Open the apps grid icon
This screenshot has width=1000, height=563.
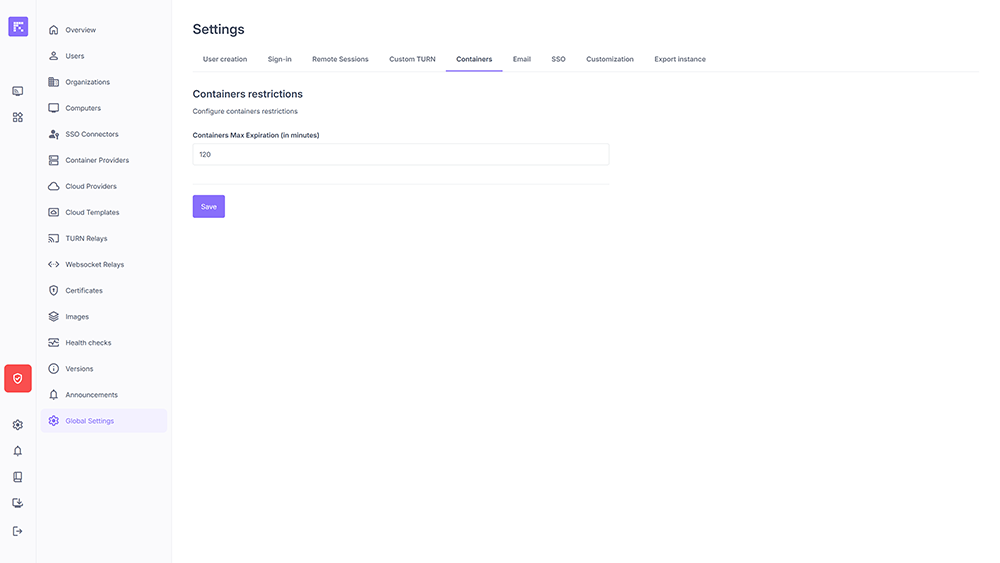tap(18, 117)
